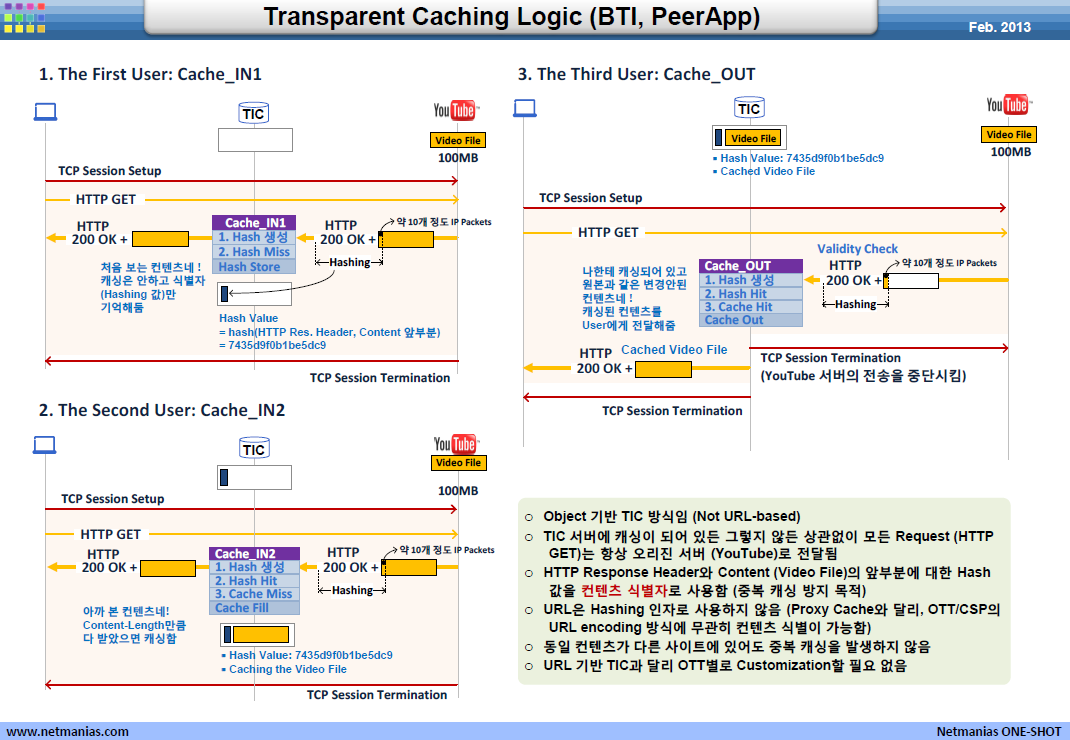Viewport: 1070px width, 740px height.
Task: Click the 3. Cache Miss step
Action: [x=254, y=594]
